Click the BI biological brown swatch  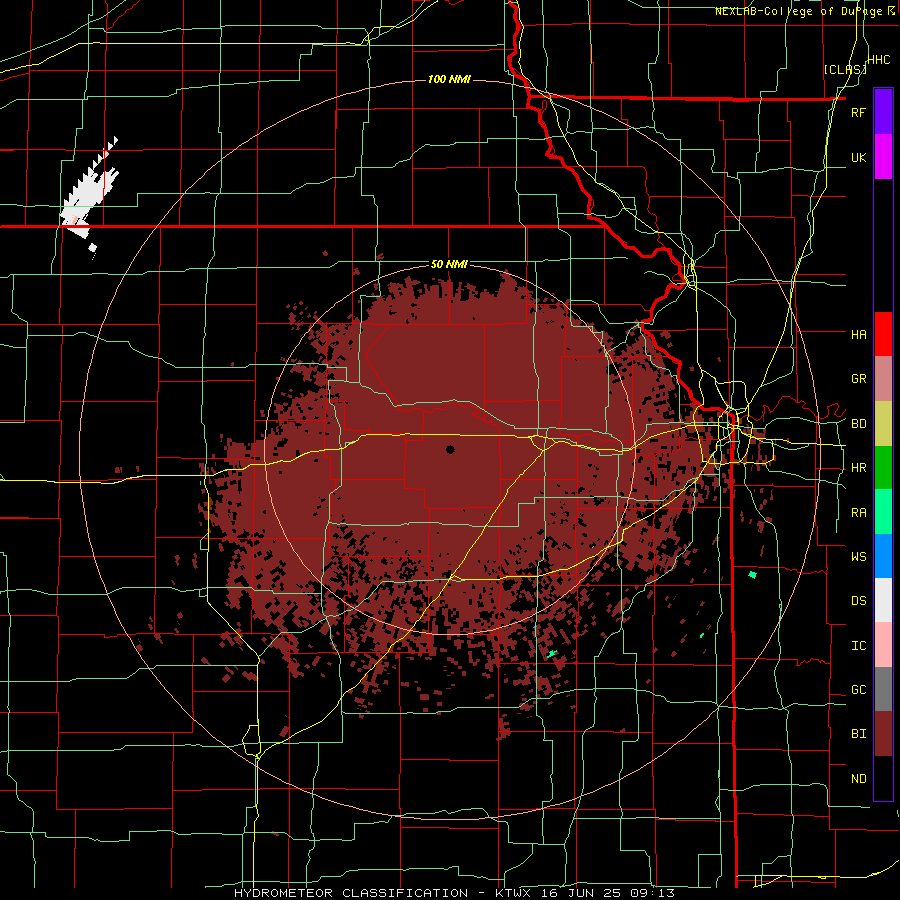tap(883, 734)
